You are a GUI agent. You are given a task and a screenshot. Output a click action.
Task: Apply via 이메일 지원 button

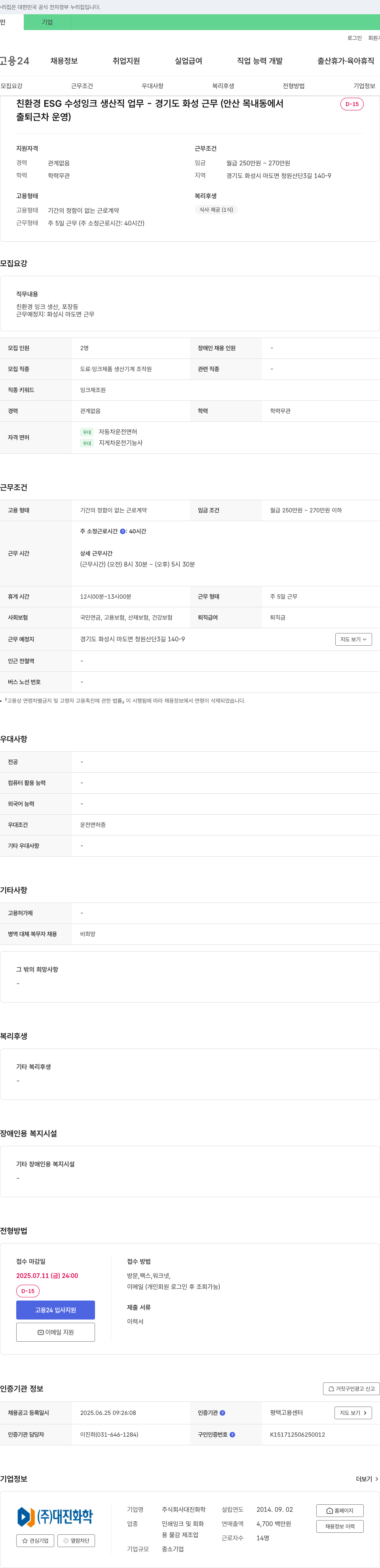(x=55, y=1332)
